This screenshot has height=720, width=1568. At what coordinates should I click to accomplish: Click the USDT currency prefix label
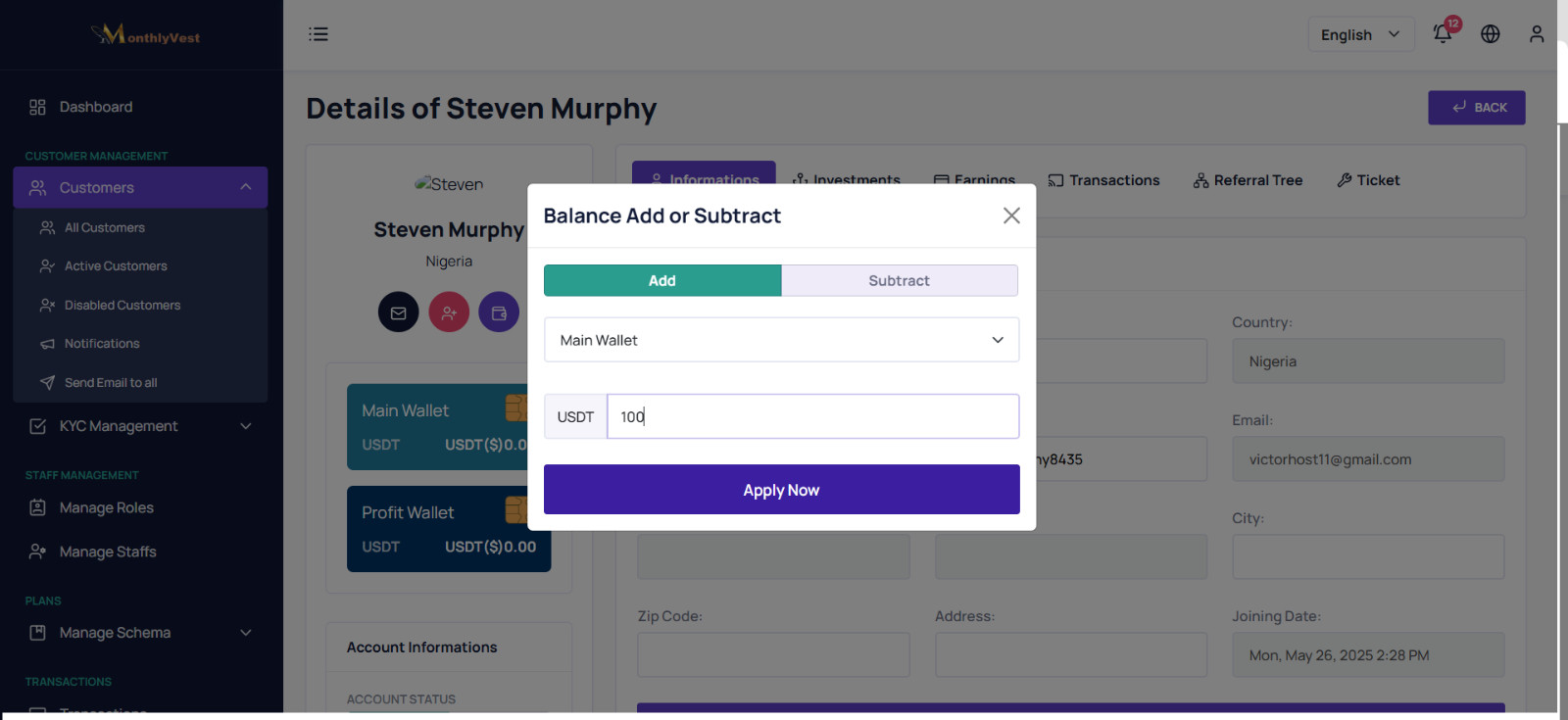(576, 416)
